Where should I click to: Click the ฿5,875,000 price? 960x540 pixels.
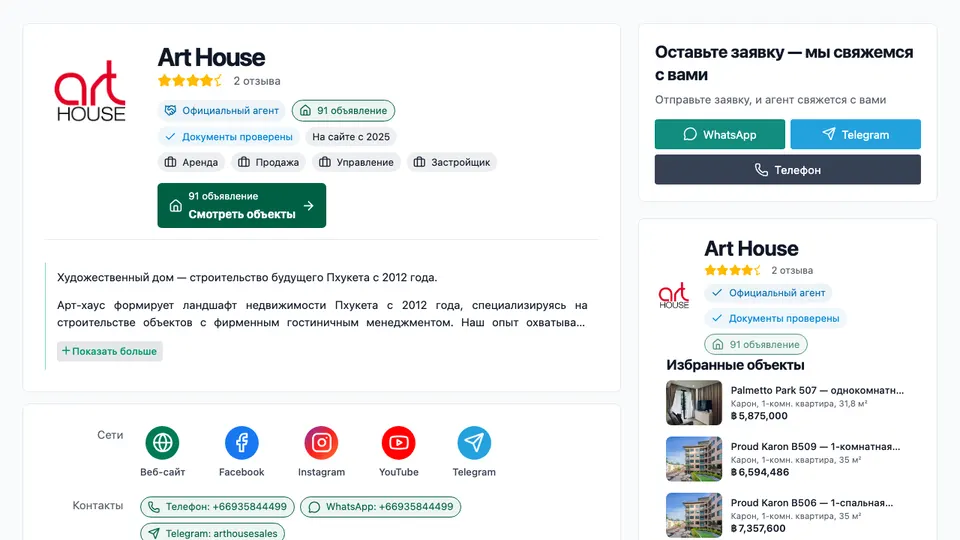tap(759, 416)
